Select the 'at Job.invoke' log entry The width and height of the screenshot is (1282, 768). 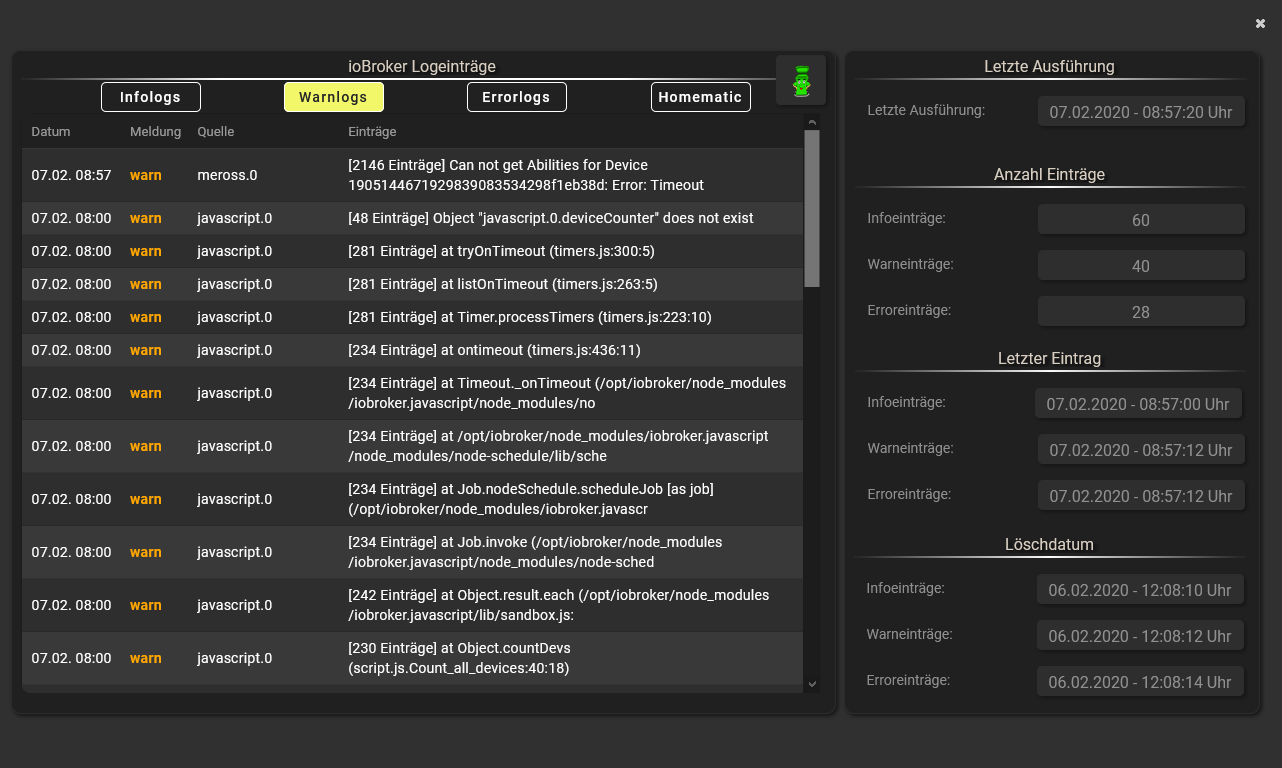click(x=535, y=552)
